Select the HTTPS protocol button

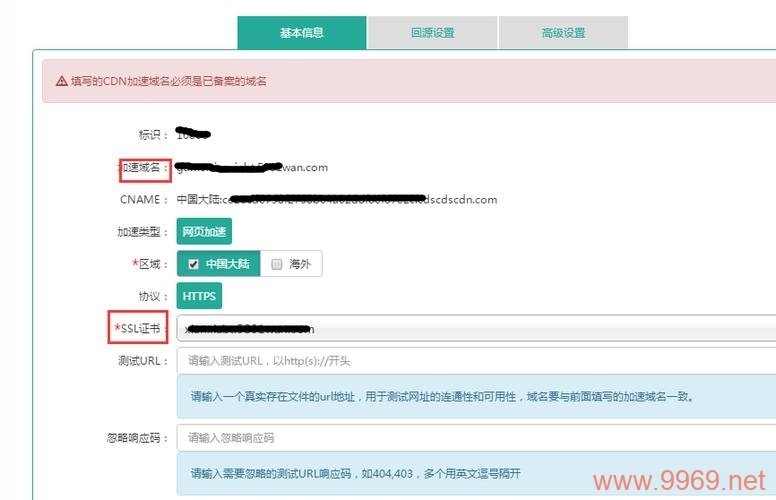tap(199, 296)
